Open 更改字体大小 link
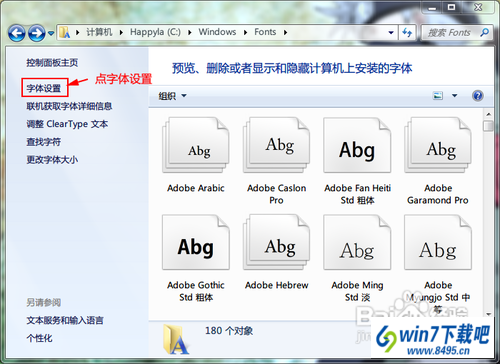 tap(52, 160)
